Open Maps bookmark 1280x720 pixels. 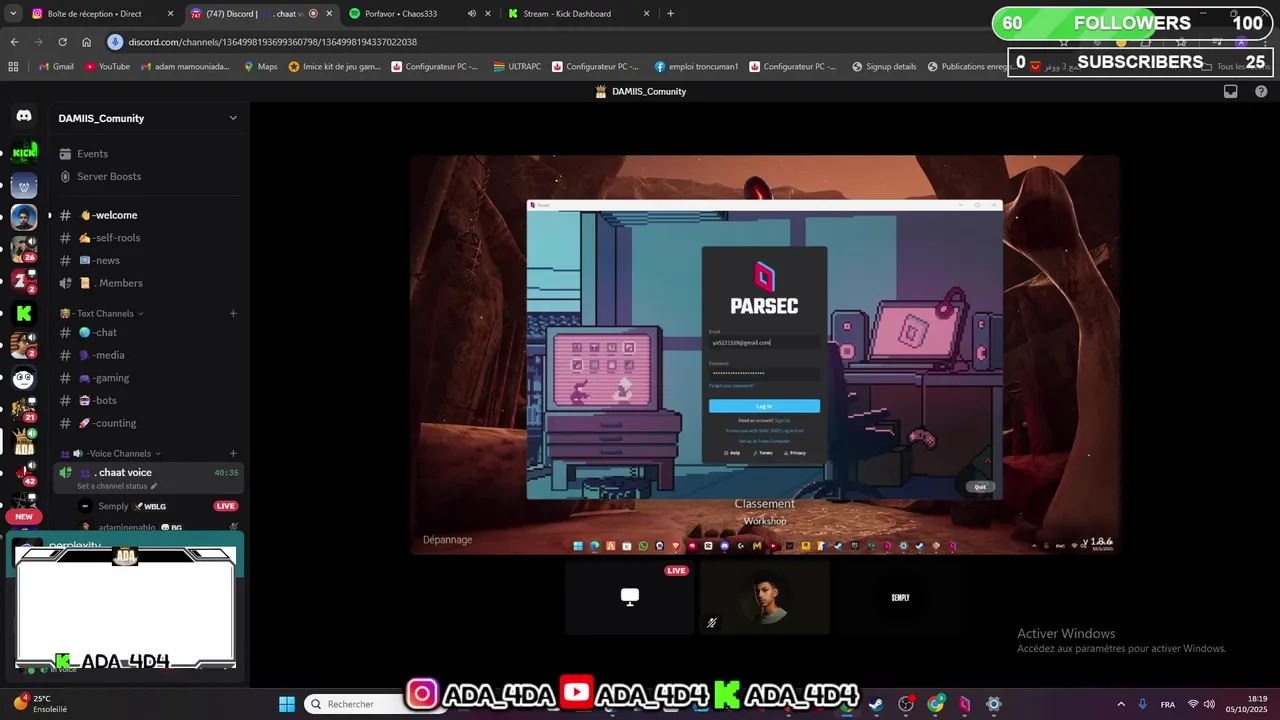(261, 67)
